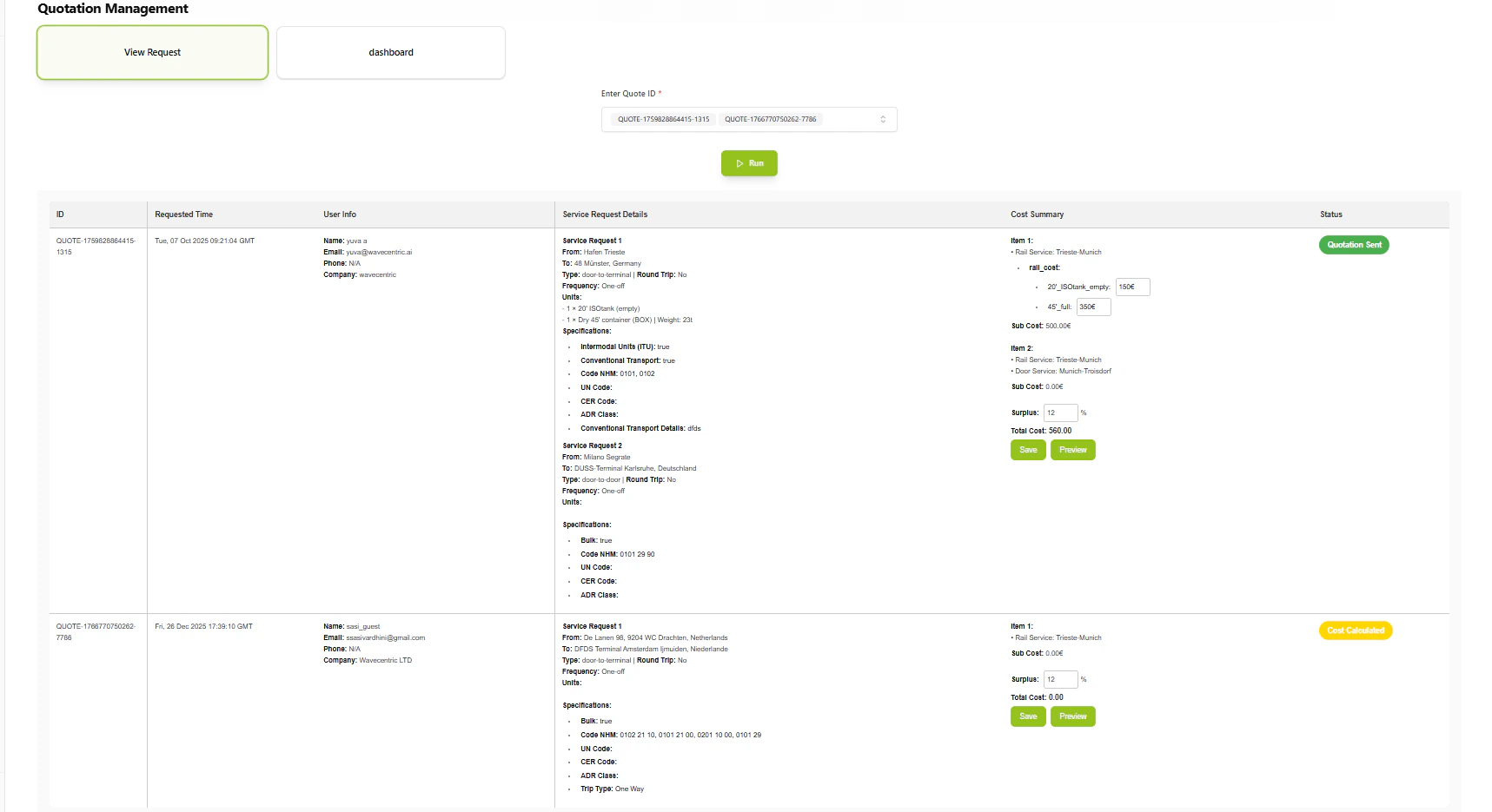Screen dimensions: 1492x812
Task: Save the quotation for QUOTE-1766770750262-7786
Action: tap(1028, 716)
